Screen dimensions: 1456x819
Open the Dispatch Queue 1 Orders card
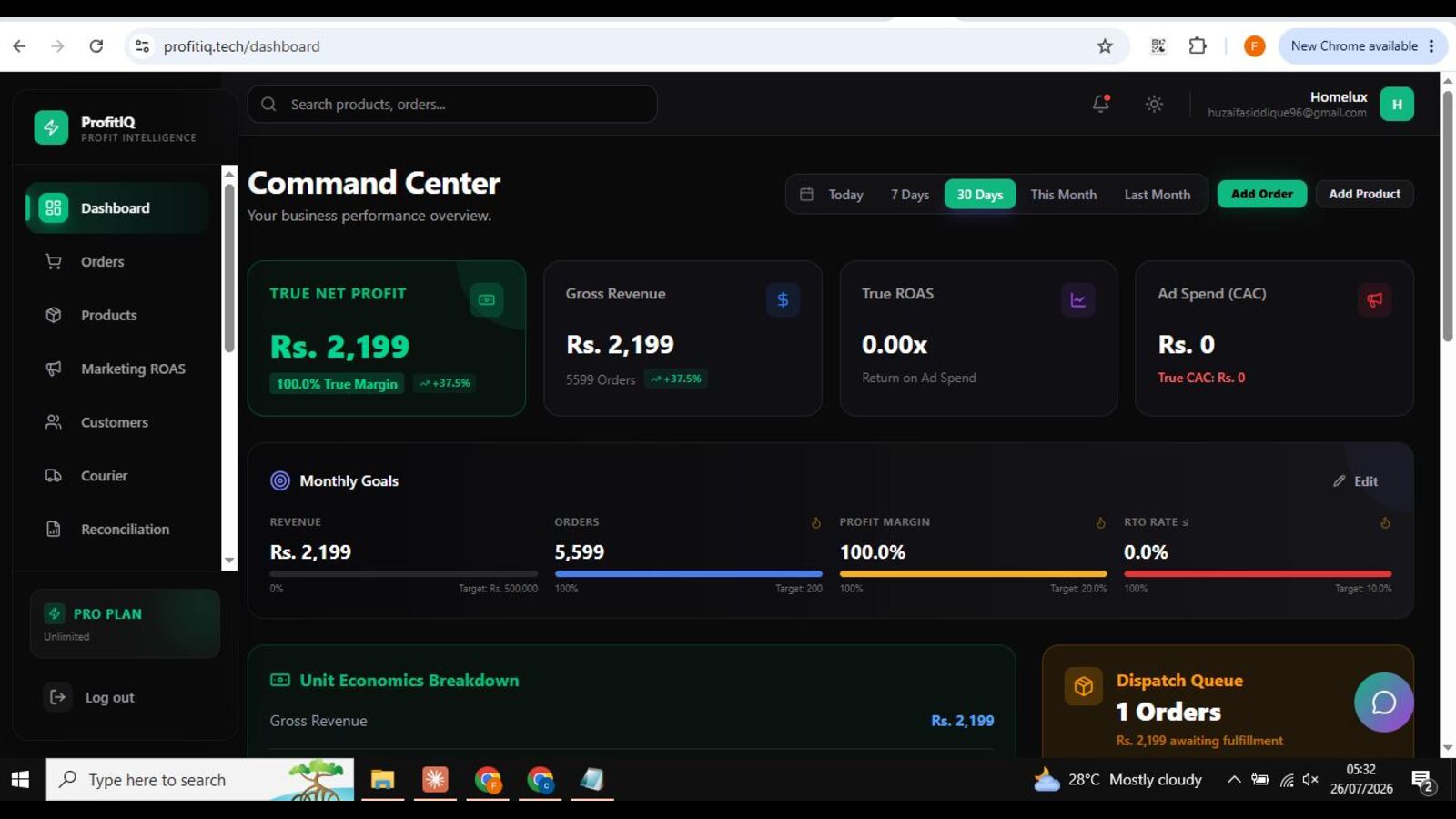(x=1228, y=702)
